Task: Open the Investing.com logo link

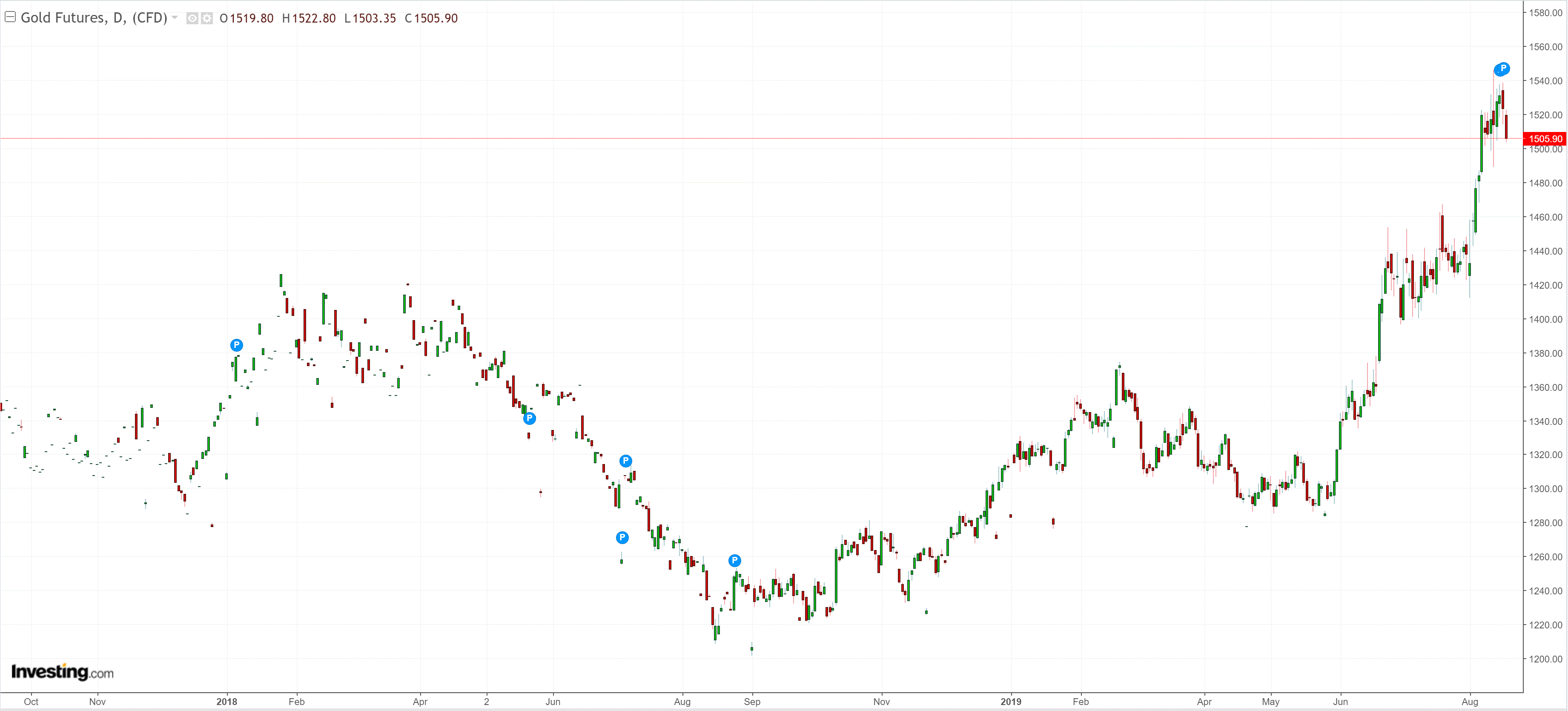Action: tap(62, 672)
